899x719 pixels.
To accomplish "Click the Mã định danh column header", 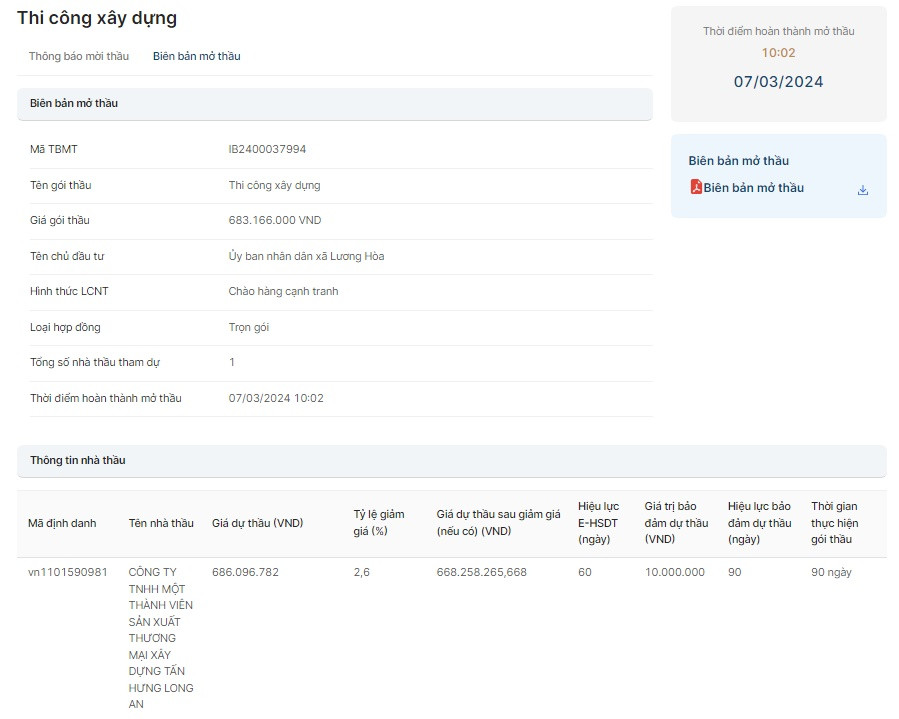I will point(62,523).
